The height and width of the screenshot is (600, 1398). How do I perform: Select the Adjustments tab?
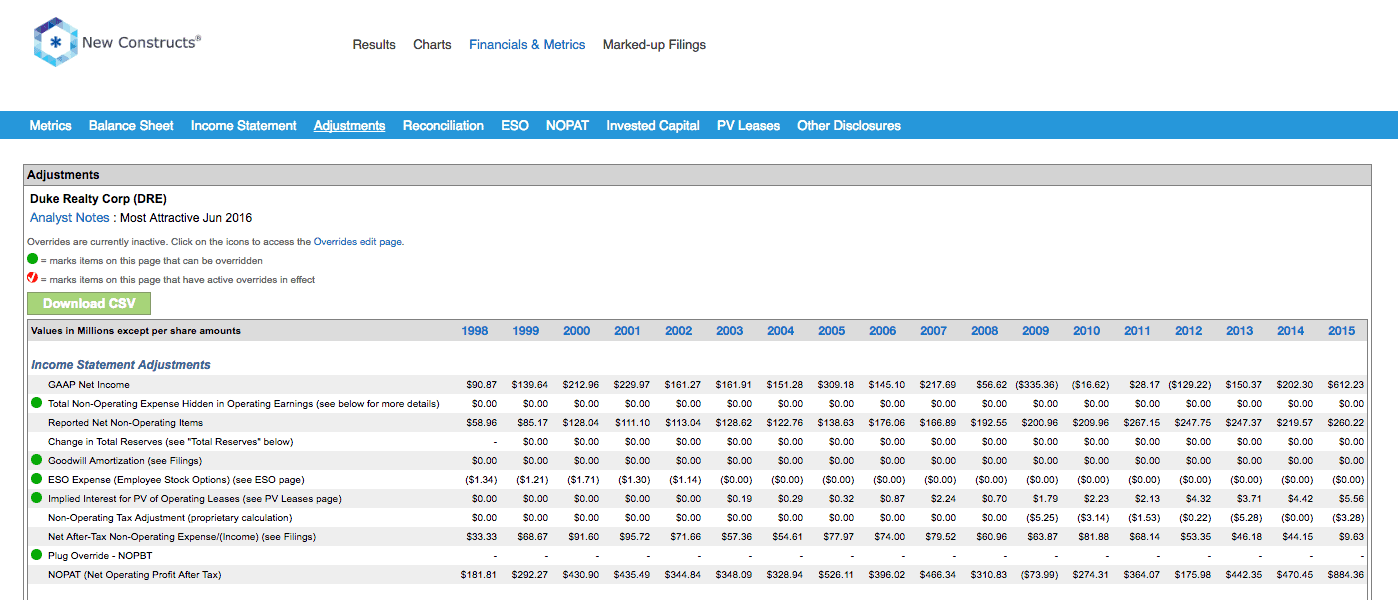pos(349,126)
